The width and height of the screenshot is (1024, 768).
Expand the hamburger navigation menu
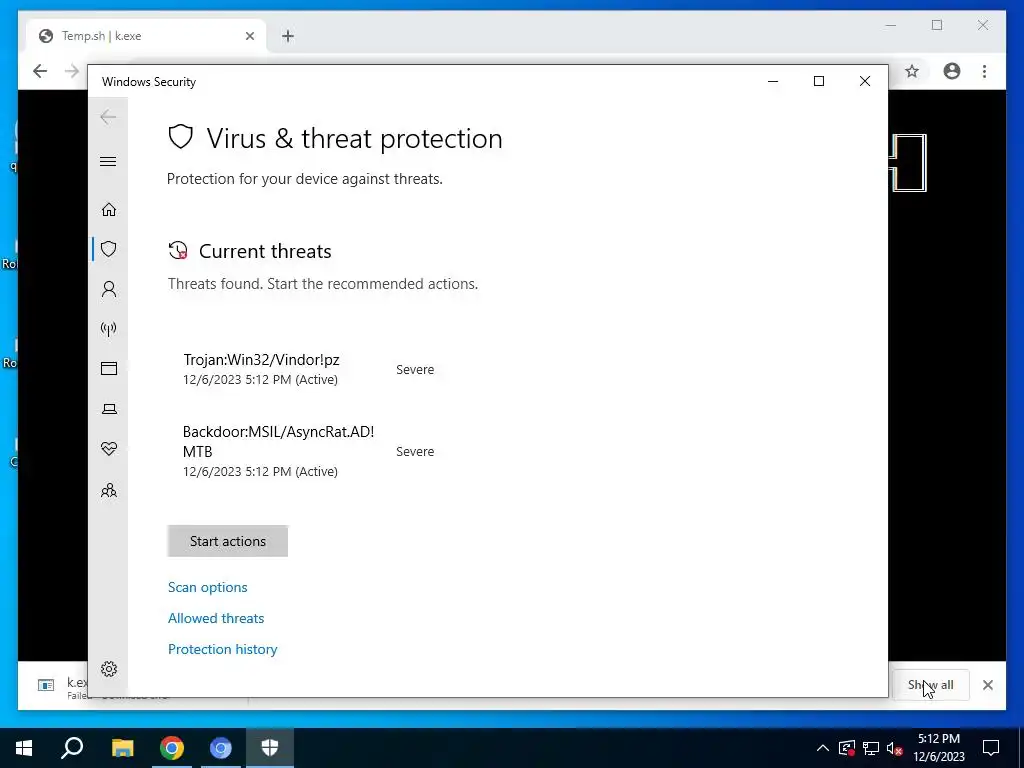coord(108,161)
